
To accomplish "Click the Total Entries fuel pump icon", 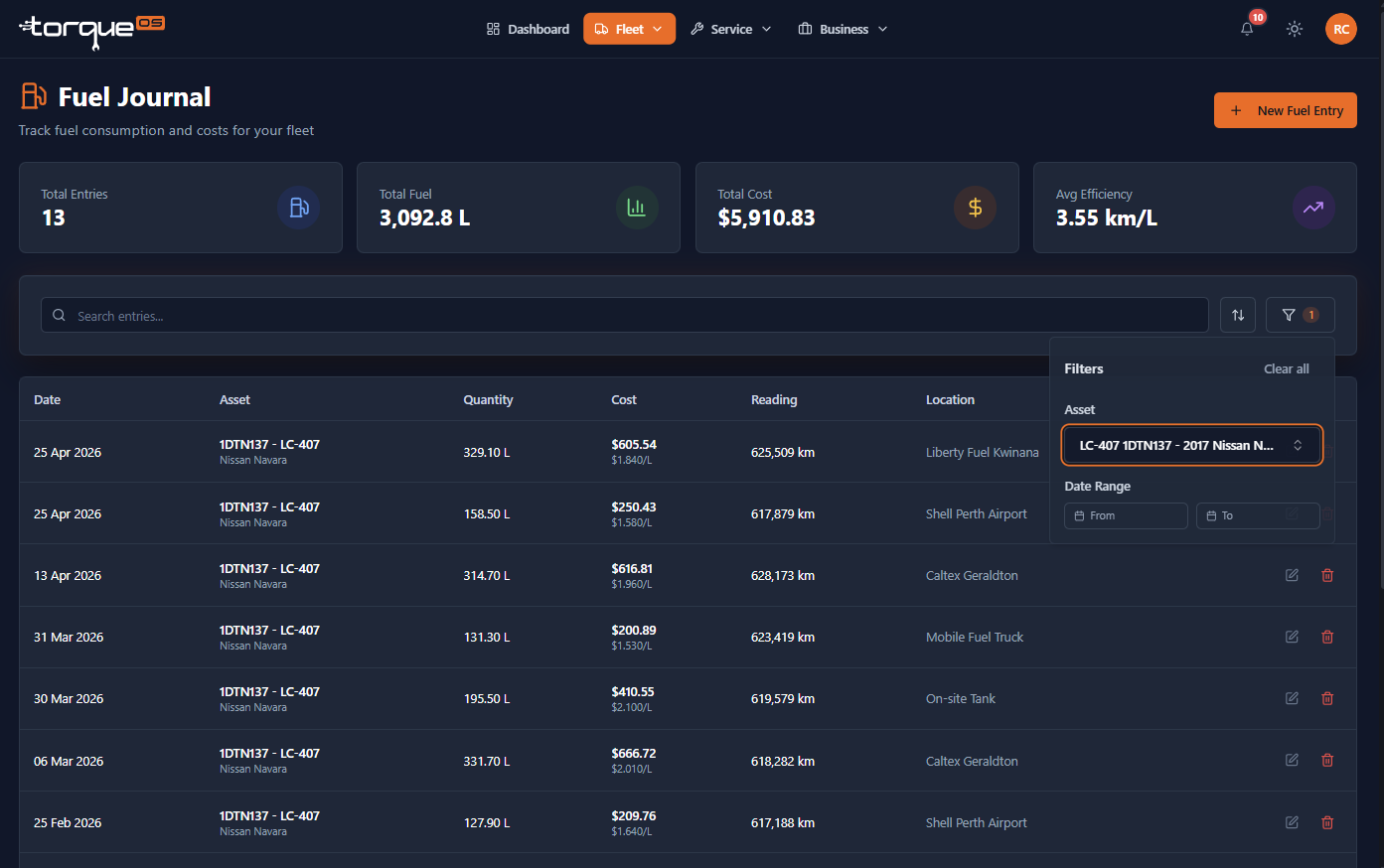I will point(299,208).
